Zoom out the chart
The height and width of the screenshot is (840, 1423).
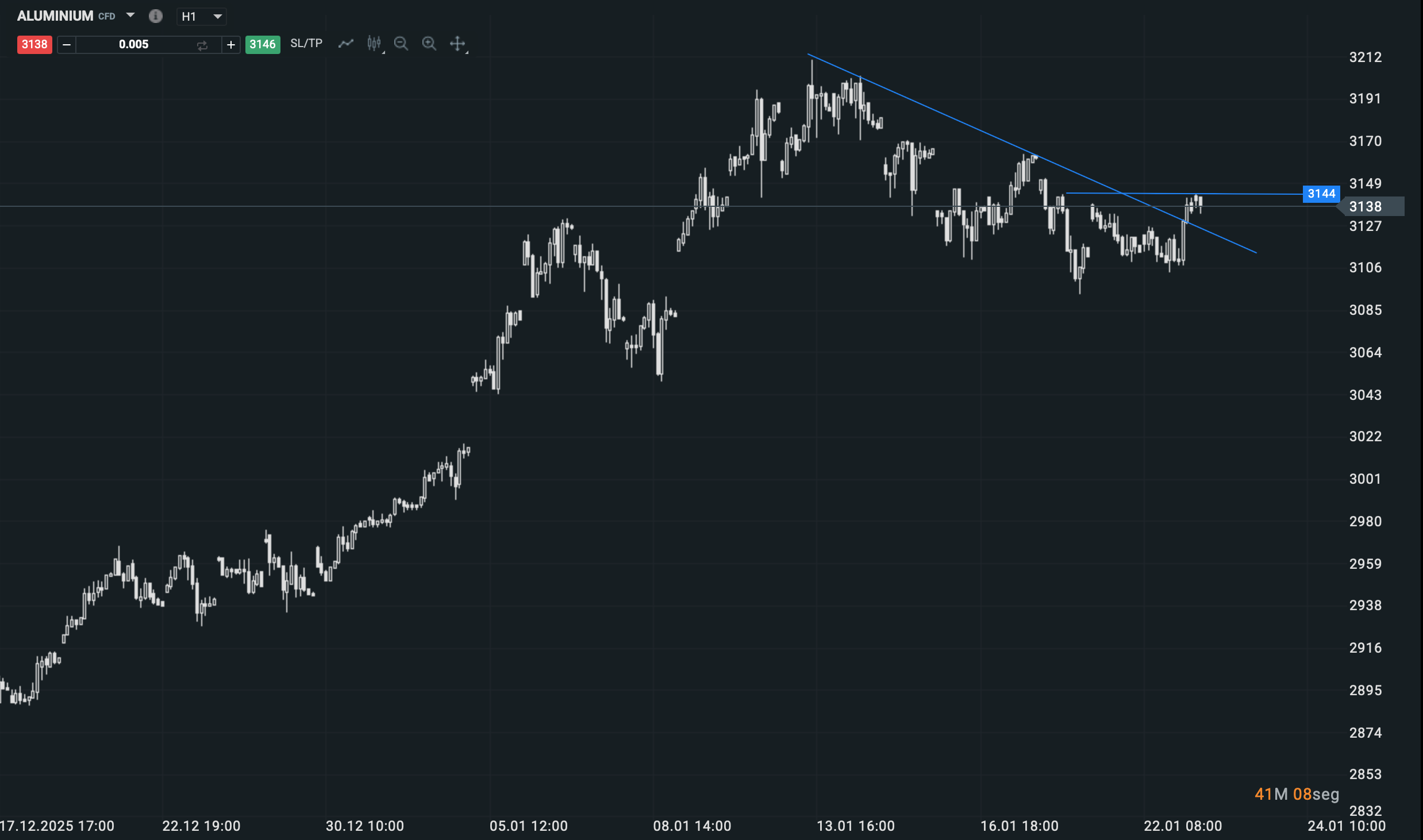point(401,44)
